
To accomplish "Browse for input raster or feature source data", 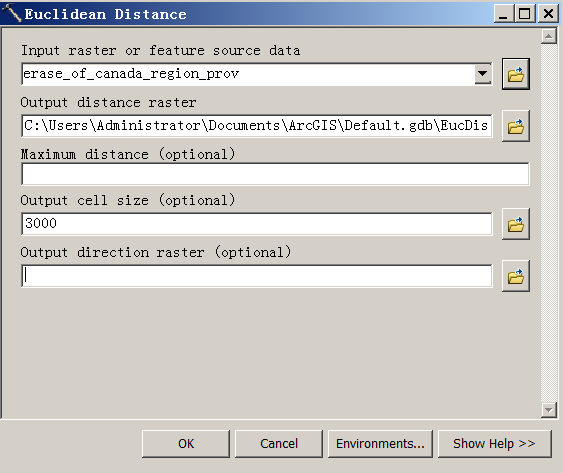I will click(x=516, y=74).
